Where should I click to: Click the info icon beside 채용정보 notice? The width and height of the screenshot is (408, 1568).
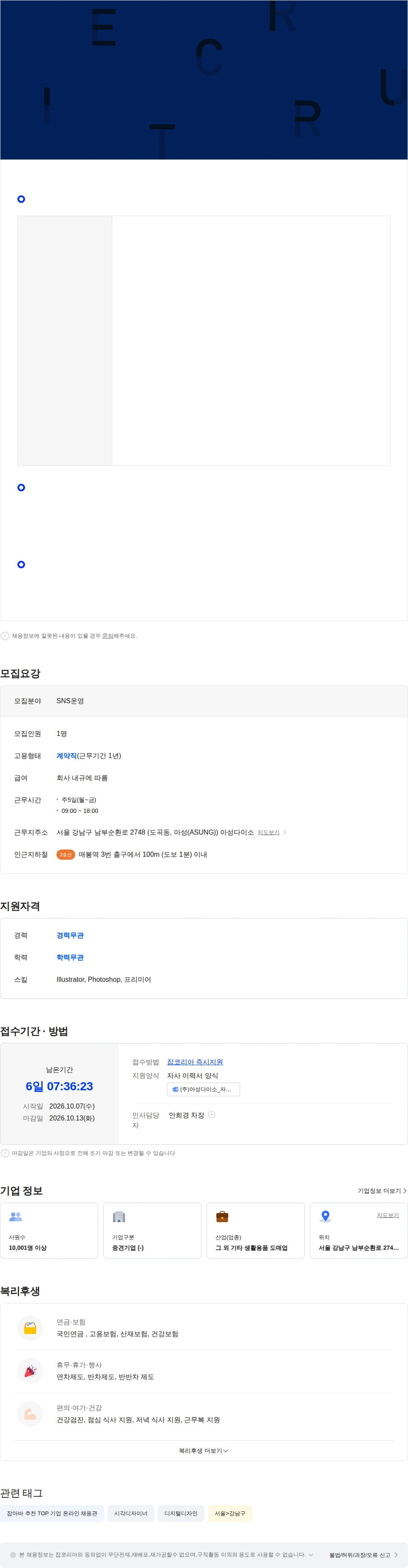[x=5, y=636]
